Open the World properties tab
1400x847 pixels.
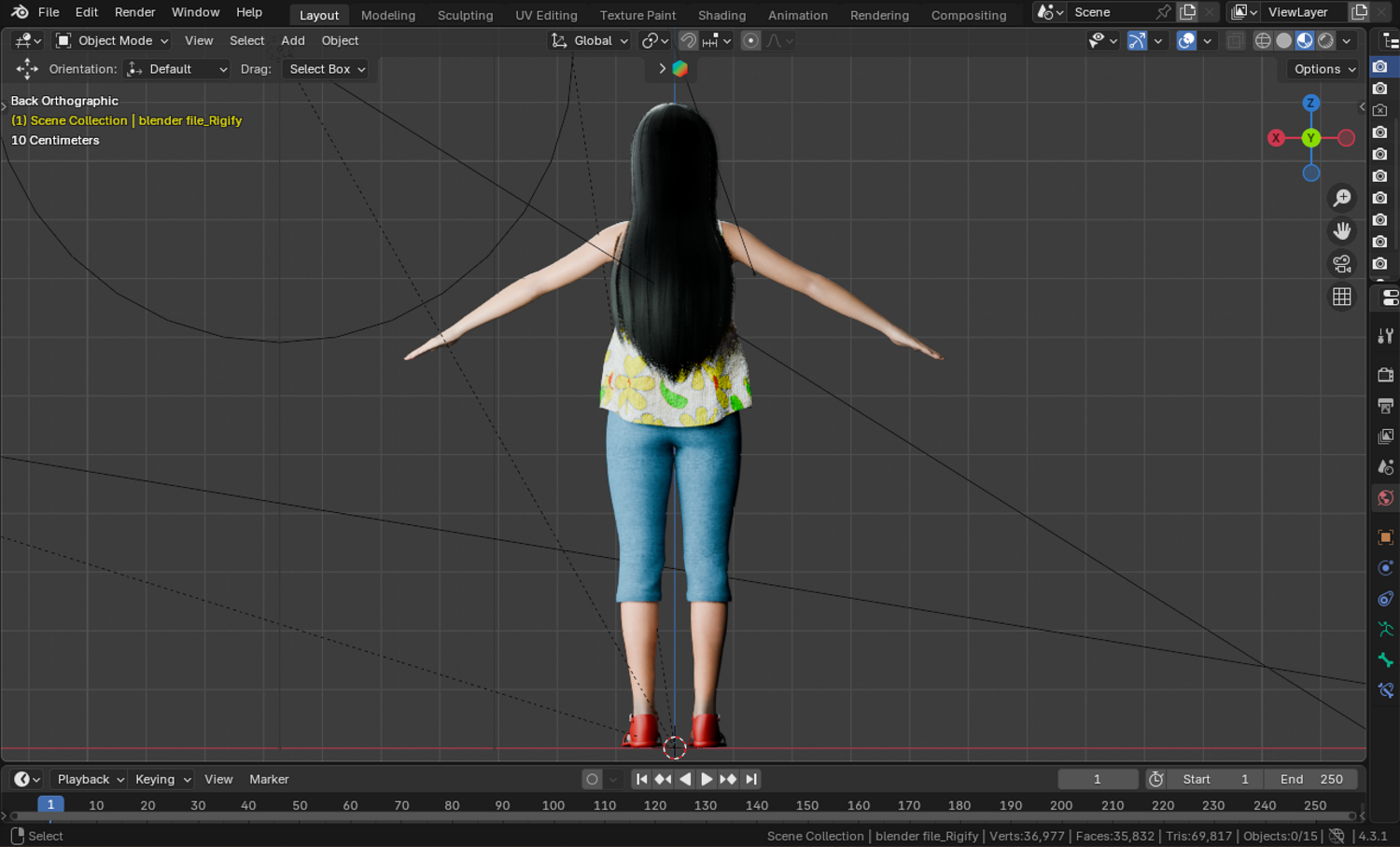(1386, 498)
